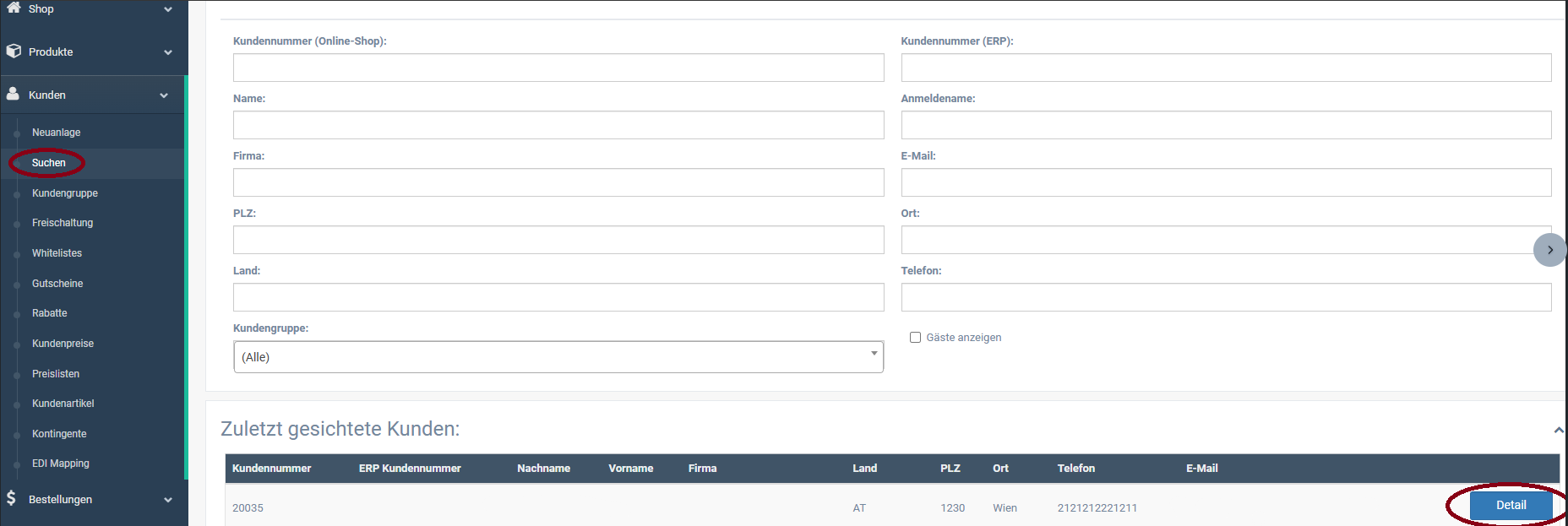Click the round right-arrow side button
This screenshot has width=1568, height=526.
[x=1549, y=250]
